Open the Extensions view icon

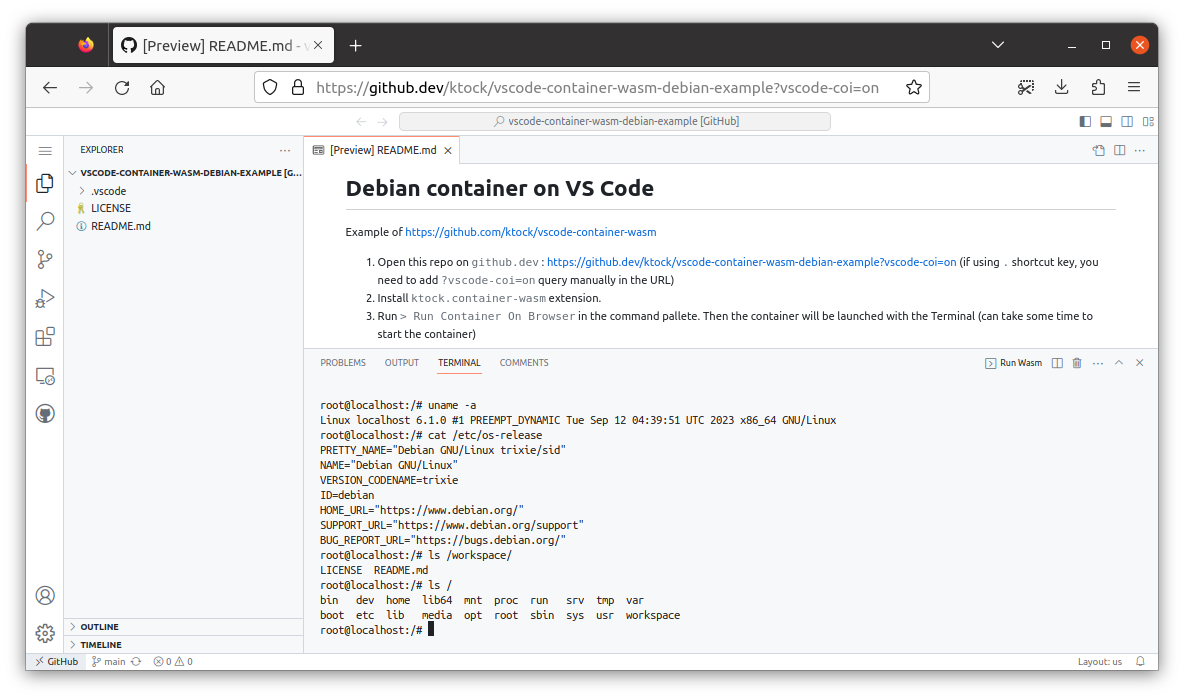45,337
